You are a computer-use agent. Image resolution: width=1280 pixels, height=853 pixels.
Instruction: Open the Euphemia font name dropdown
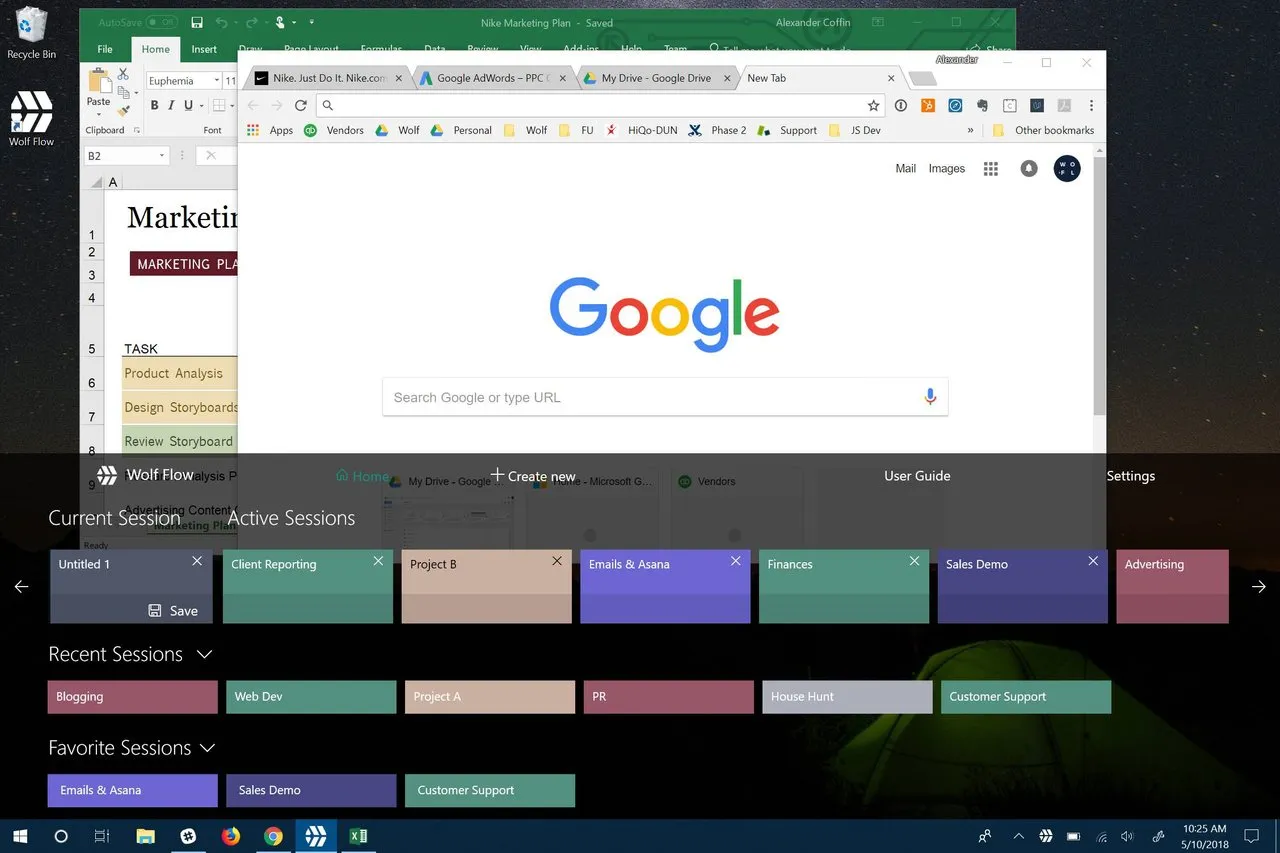coord(216,81)
